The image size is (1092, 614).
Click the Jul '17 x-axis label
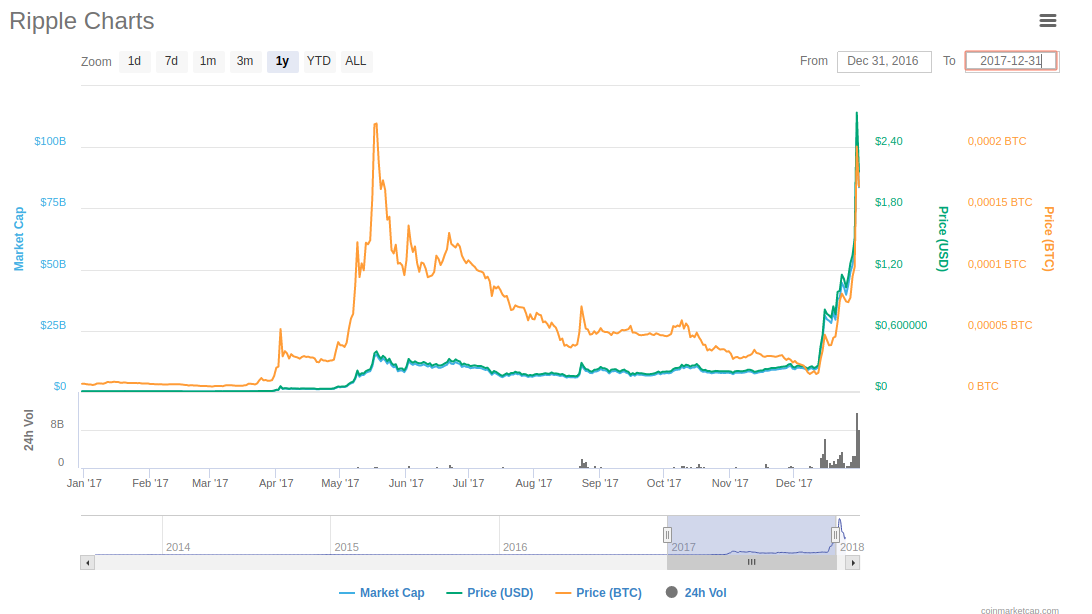click(468, 483)
